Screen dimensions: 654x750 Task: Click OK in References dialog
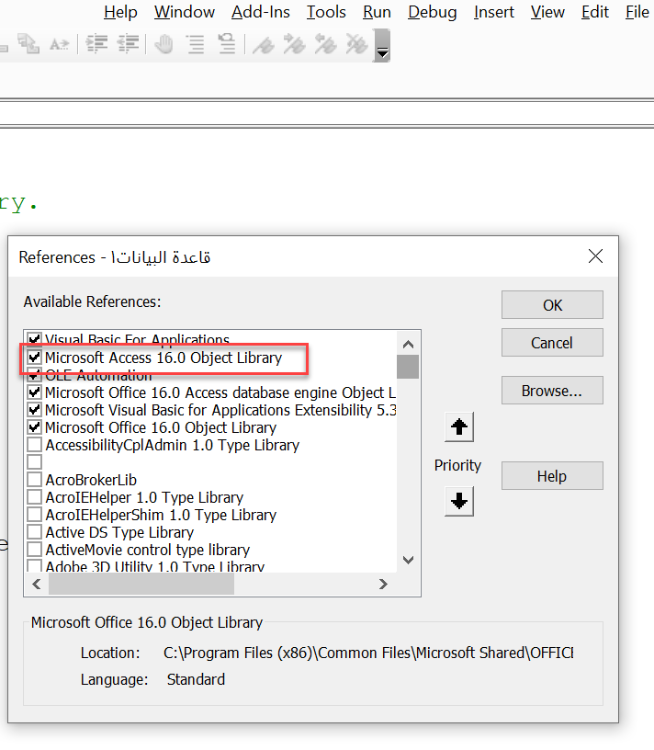[552, 305]
